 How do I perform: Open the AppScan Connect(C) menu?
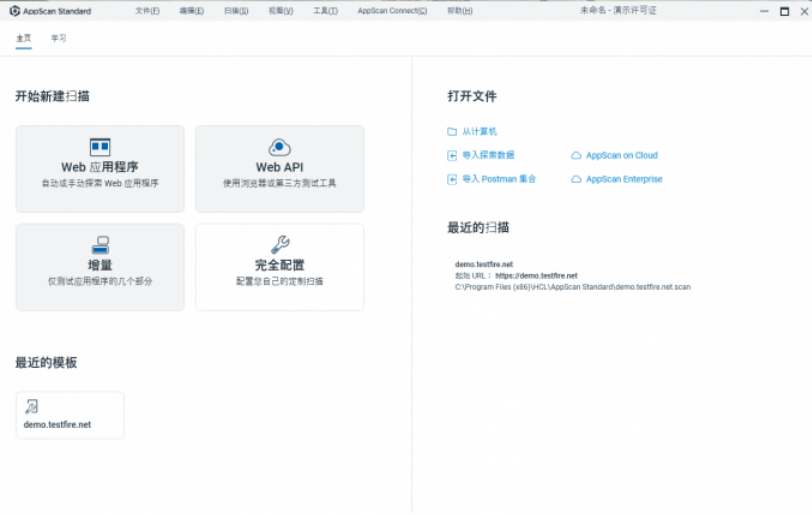(x=393, y=11)
